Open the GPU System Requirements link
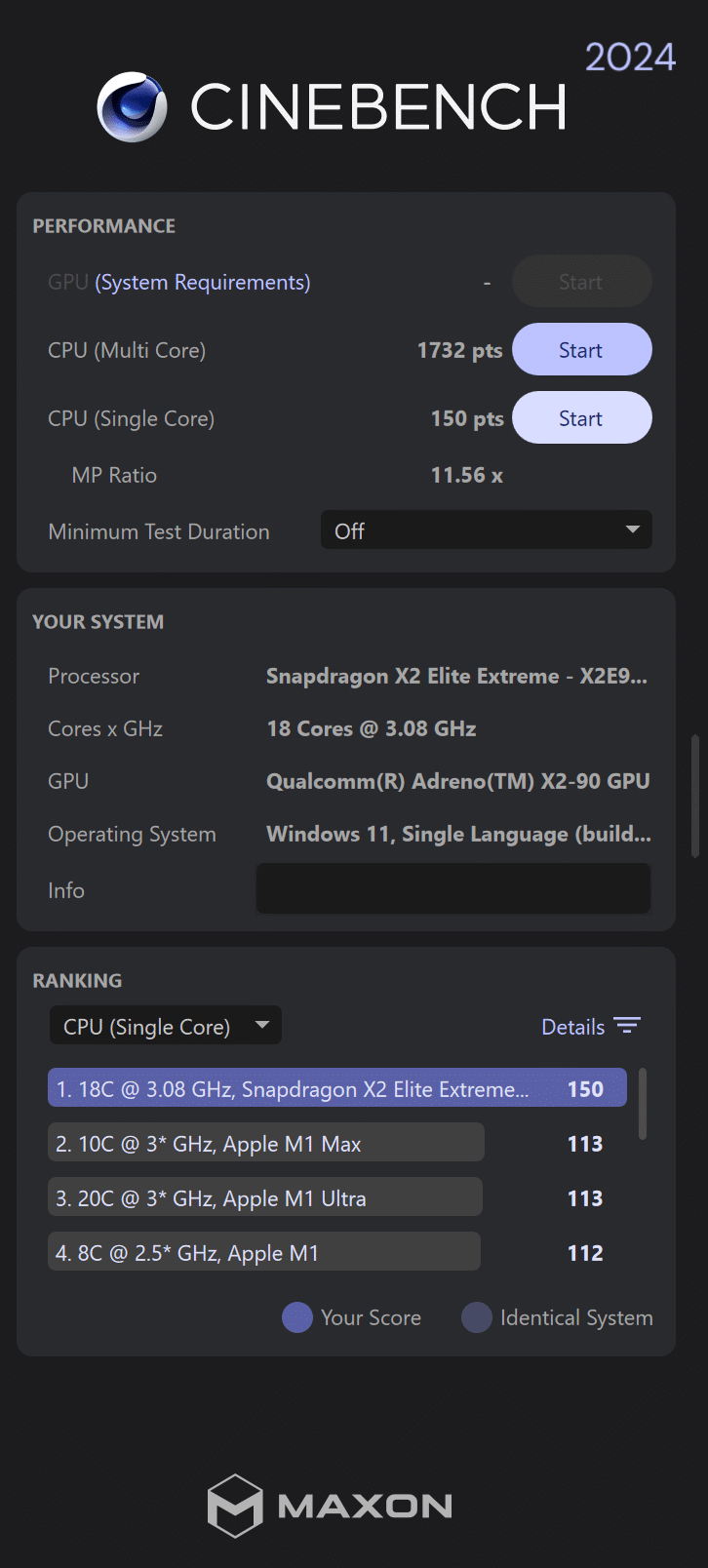Image resolution: width=708 pixels, height=1568 pixels. click(x=202, y=282)
